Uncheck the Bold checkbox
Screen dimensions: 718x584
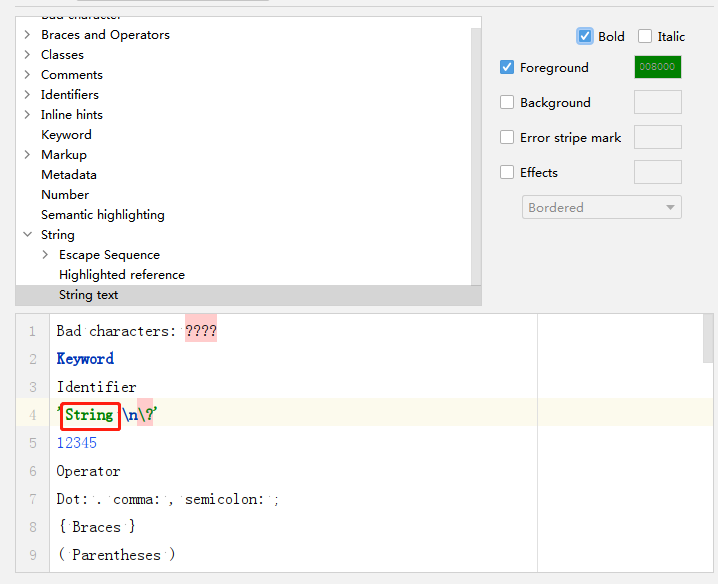pos(585,36)
